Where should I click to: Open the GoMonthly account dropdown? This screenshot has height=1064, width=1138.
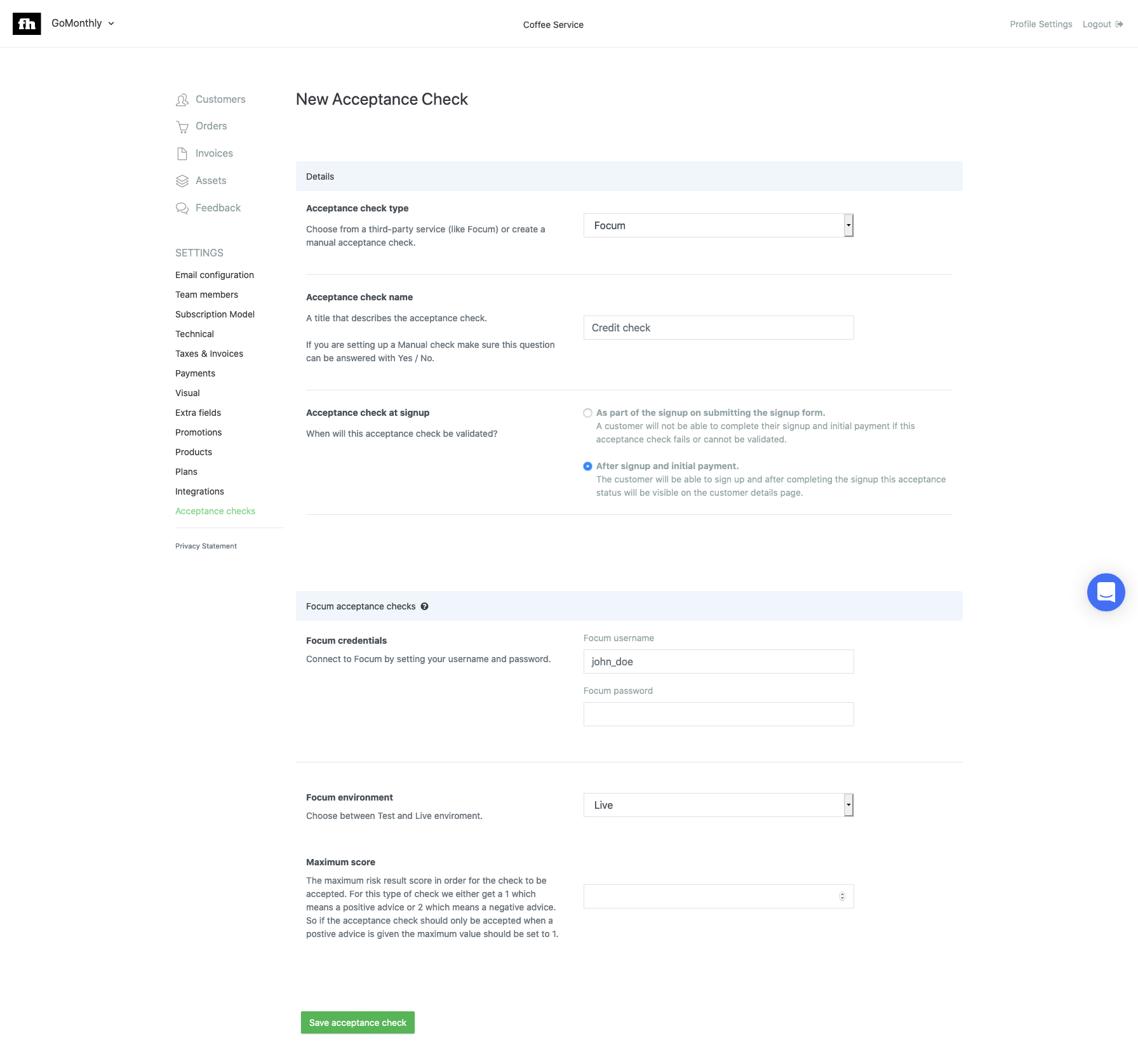83,23
